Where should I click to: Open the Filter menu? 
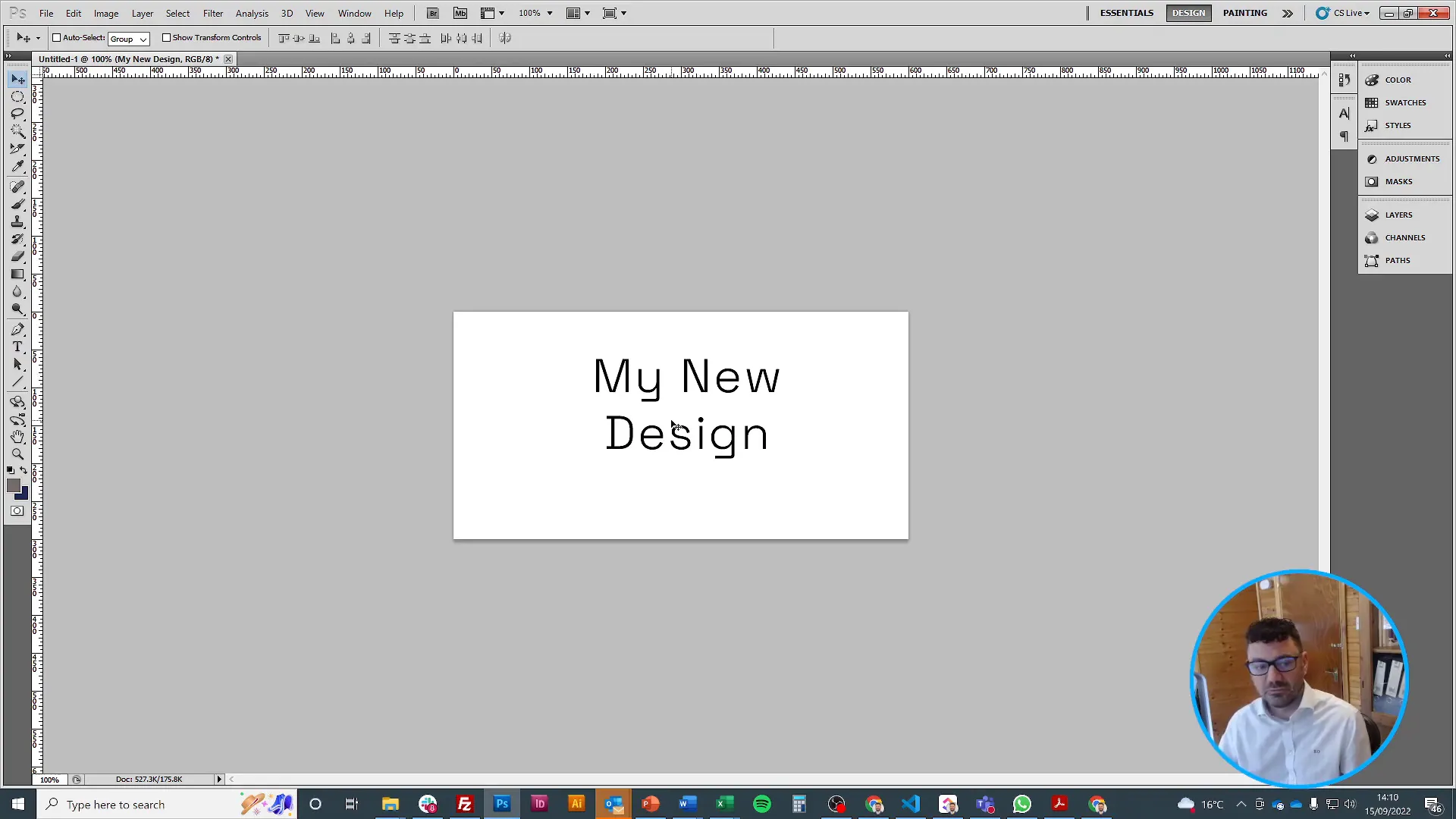213,13
